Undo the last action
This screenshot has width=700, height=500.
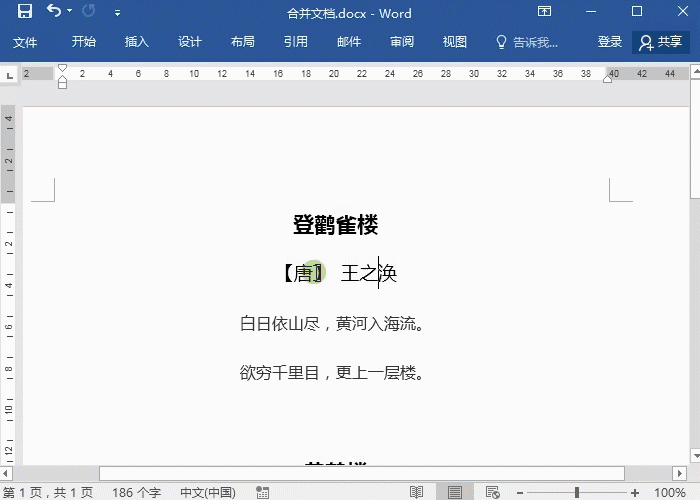click(x=54, y=10)
